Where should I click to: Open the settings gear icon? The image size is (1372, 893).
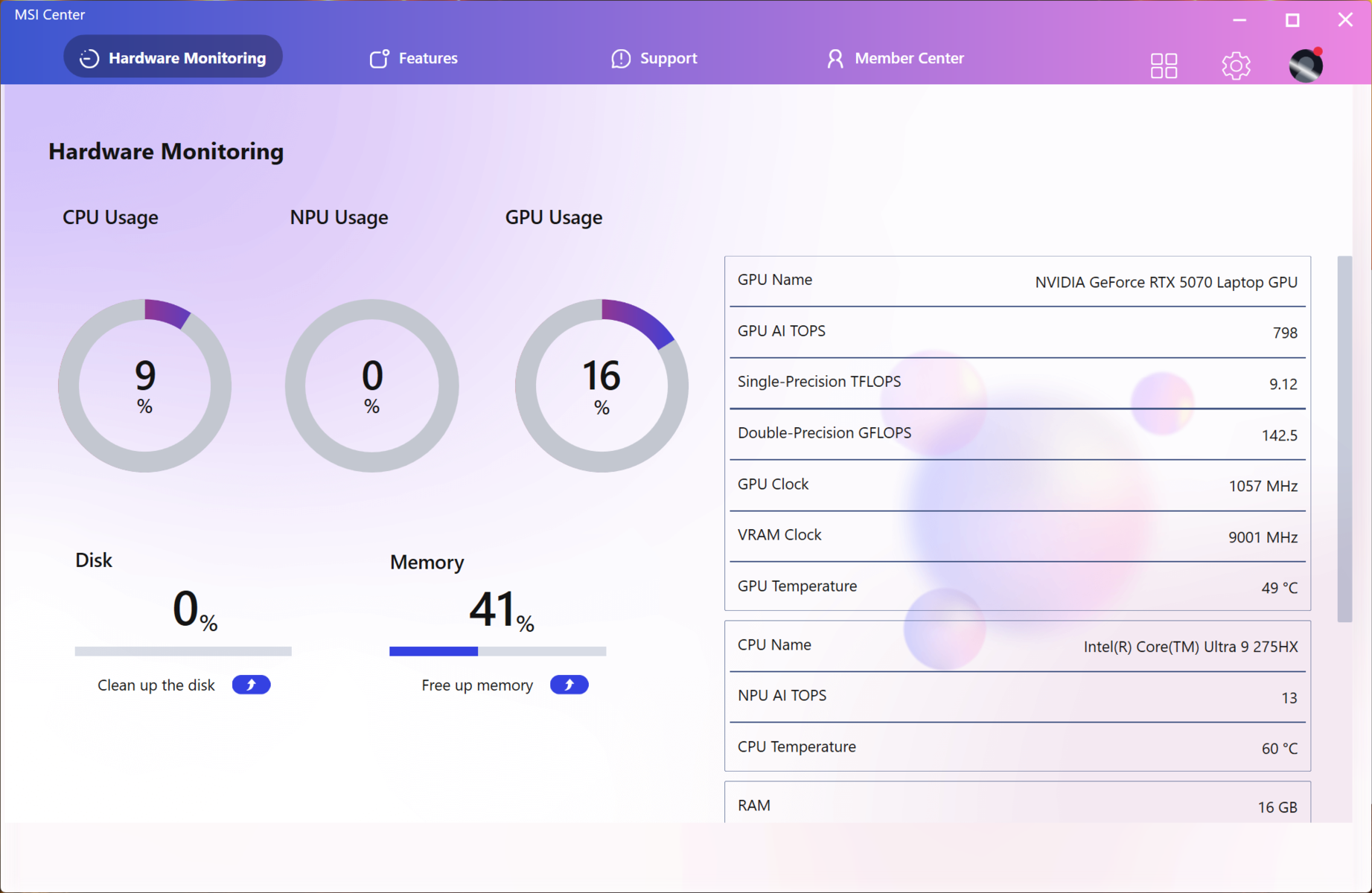(1236, 65)
